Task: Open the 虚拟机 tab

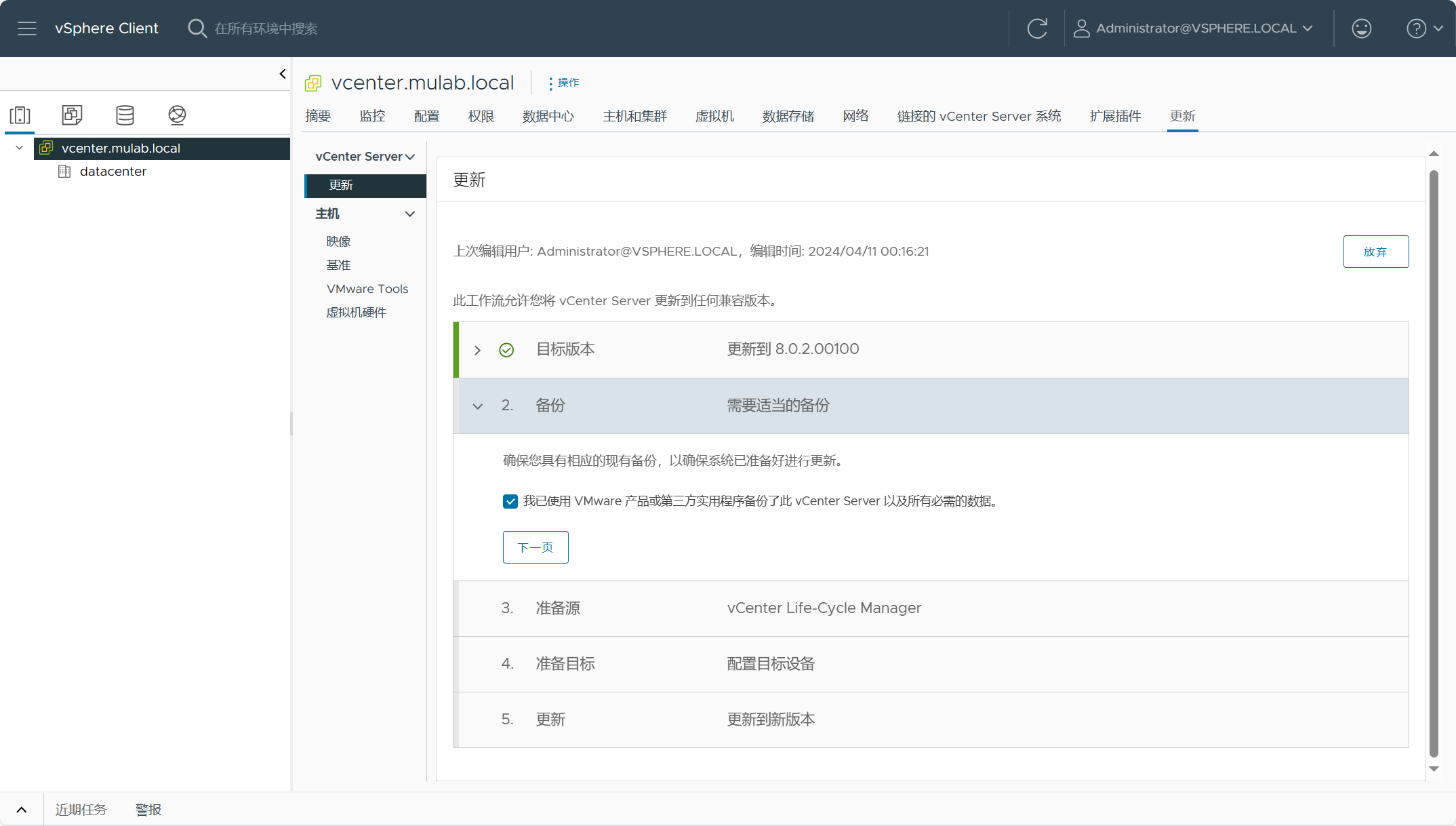Action: point(714,116)
